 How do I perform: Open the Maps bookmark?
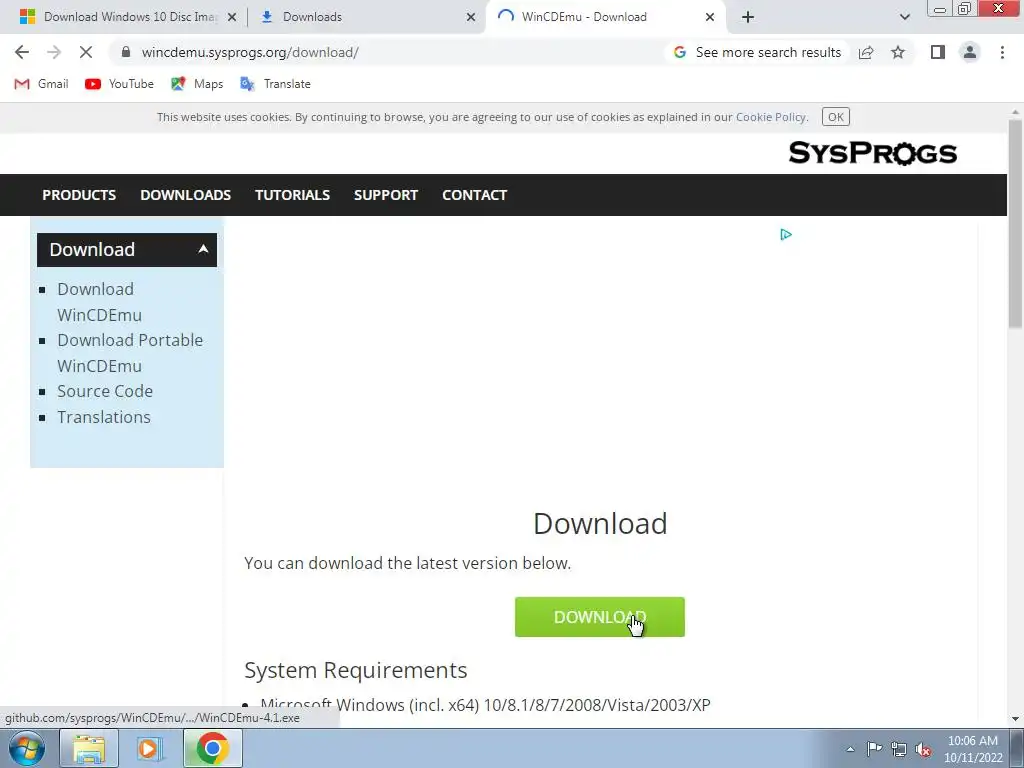point(197,84)
